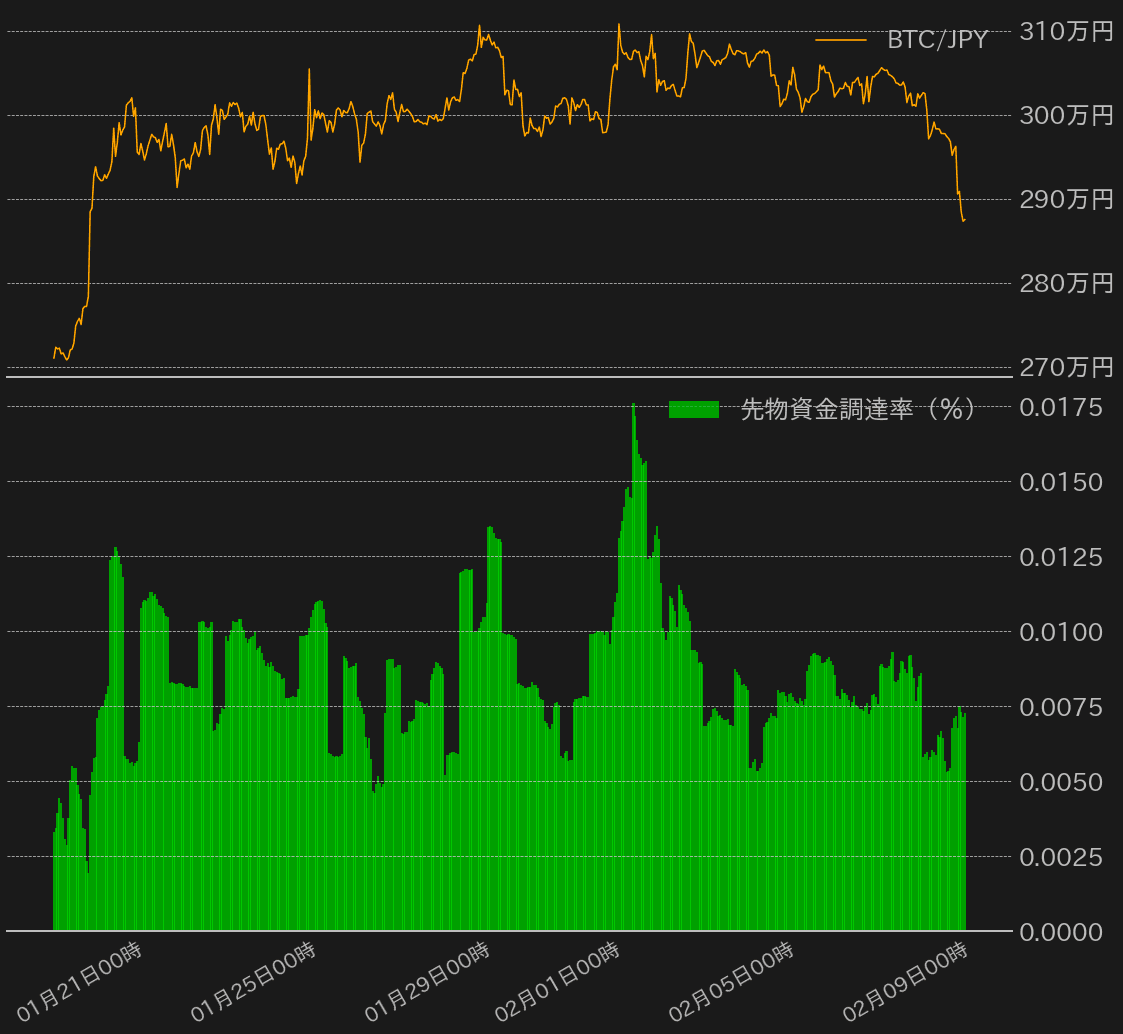Click the 0.0000 funding rate axis label
The height and width of the screenshot is (1034, 1123).
coord(1060,932)
